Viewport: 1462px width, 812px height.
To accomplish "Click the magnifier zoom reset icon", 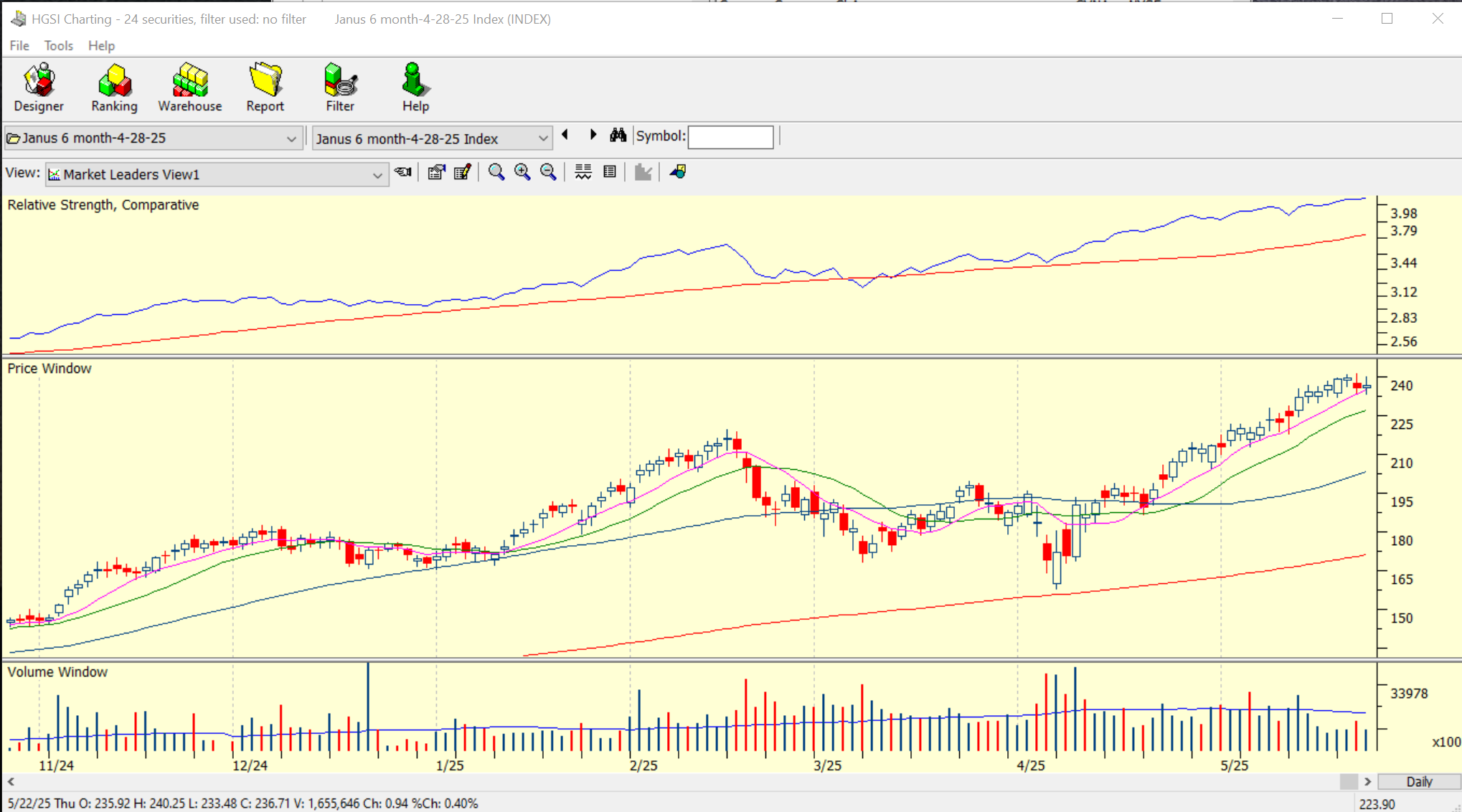I will [496, 172].
